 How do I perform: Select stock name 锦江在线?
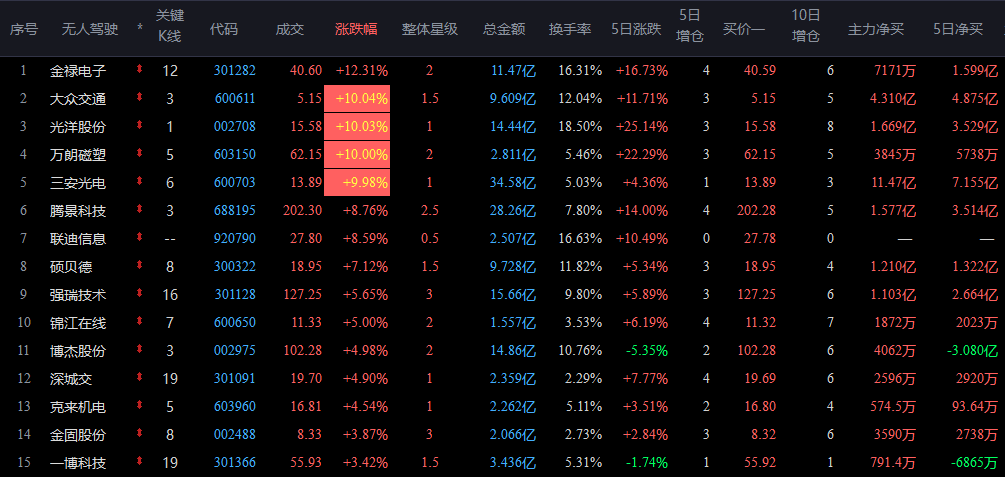tap(78, 322)
